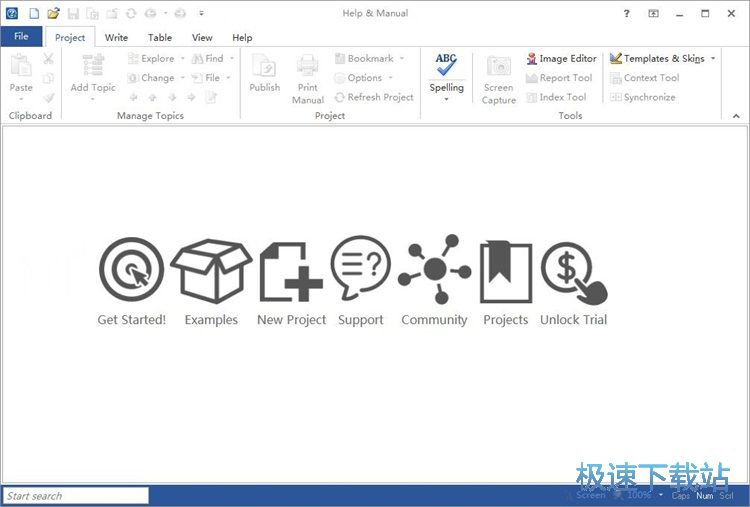Expand the Find dropdown
The image size is (750, 507).
(232, 59)
